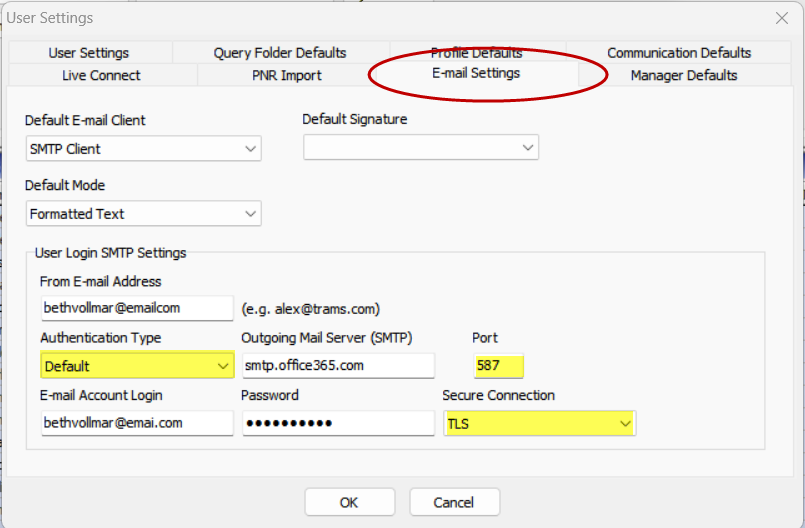Switch to the User Settings tab
The height and width of the screenshot is (528, 805).
pyautogui.click(x=88, y=53)
